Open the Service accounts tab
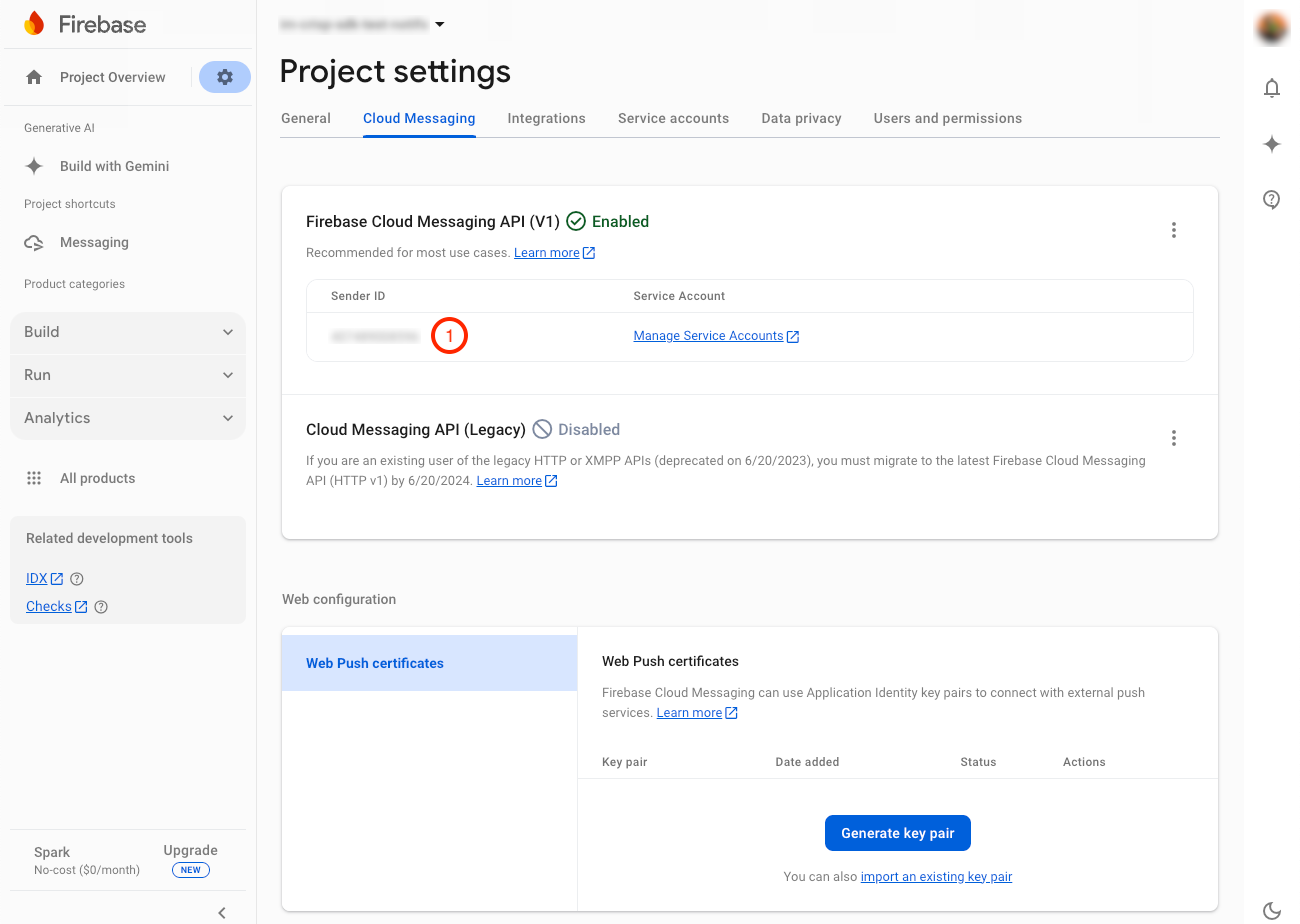The height and width of the screenshot is (924, 1300). pyautogui.click(x=673, y=118)
